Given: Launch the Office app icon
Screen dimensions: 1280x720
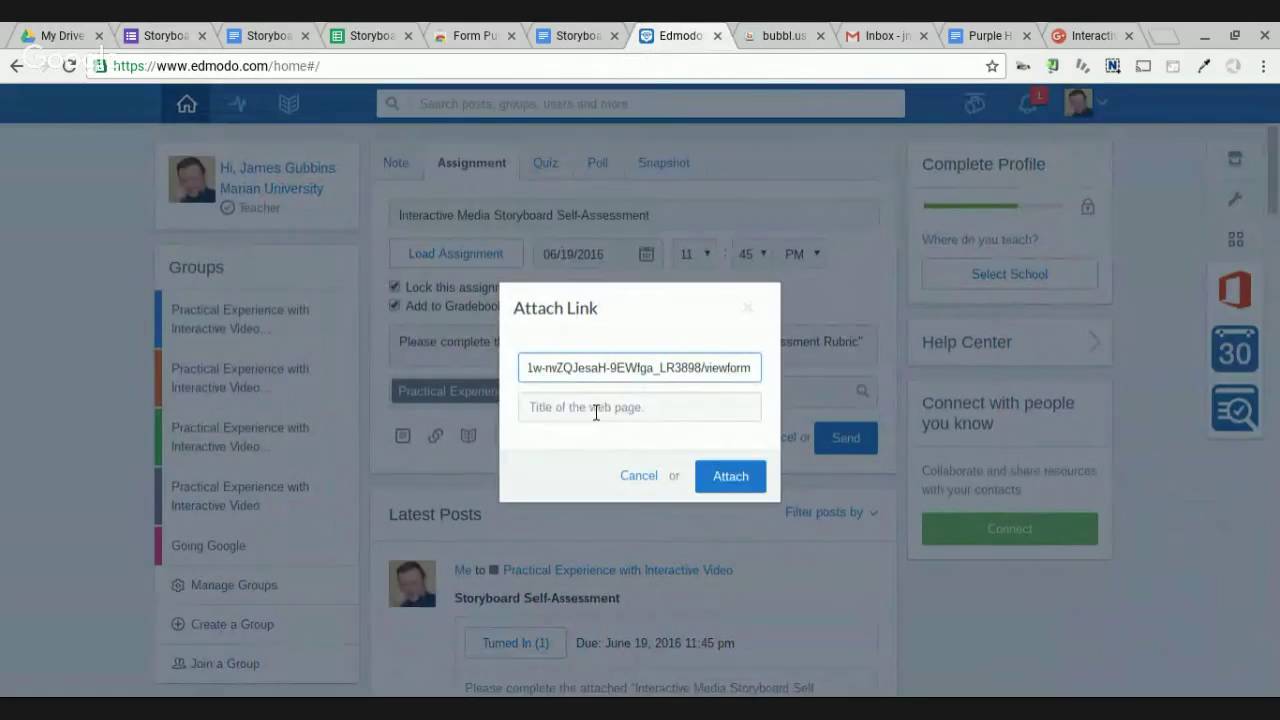Looking at the screenshot, I should 1235,290.
